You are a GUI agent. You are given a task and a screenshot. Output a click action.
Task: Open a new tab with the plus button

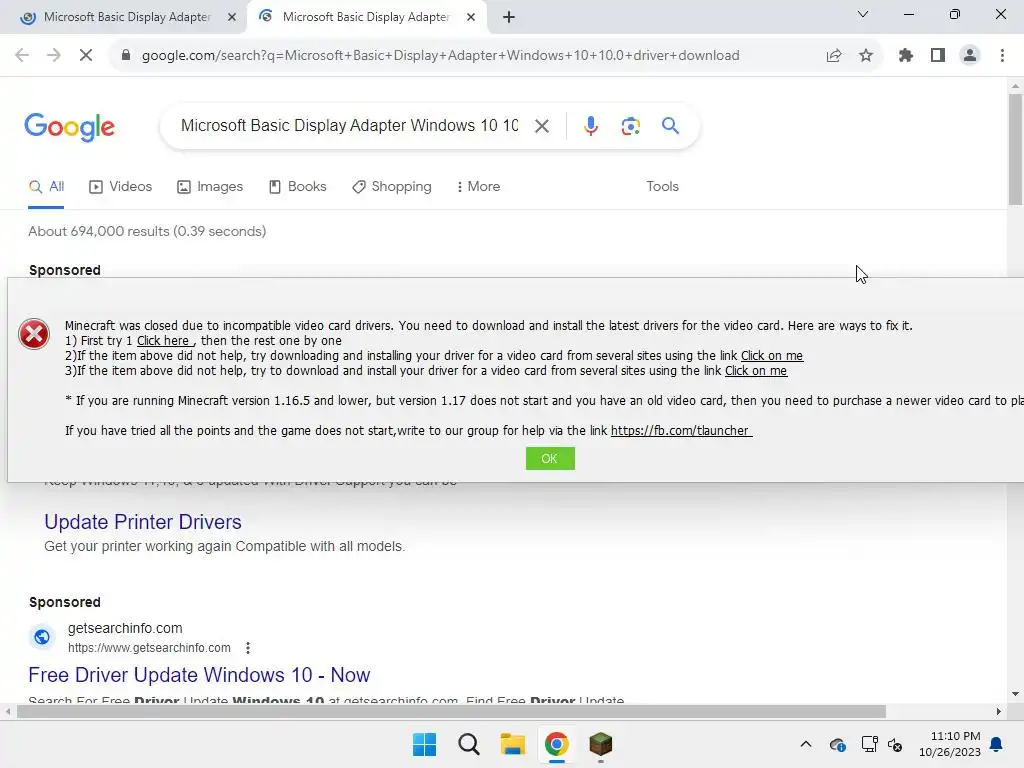pos(509,18)
